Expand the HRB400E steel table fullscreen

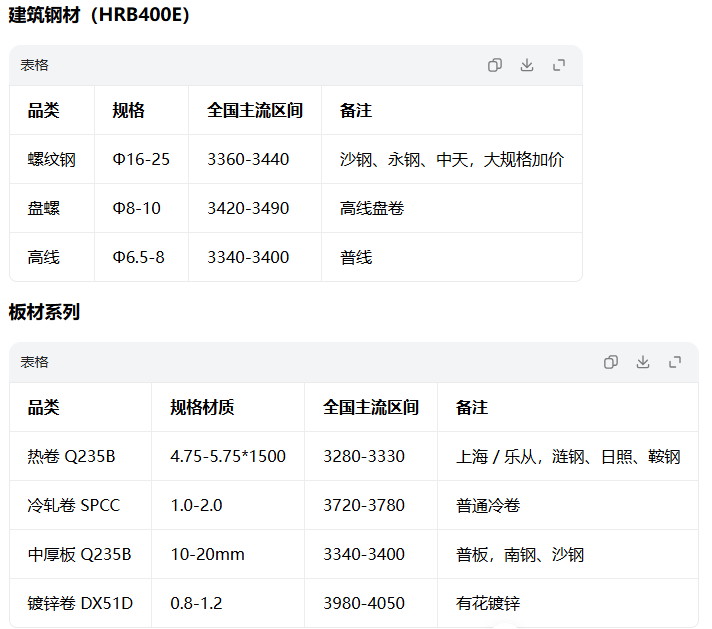coord(559,65)
